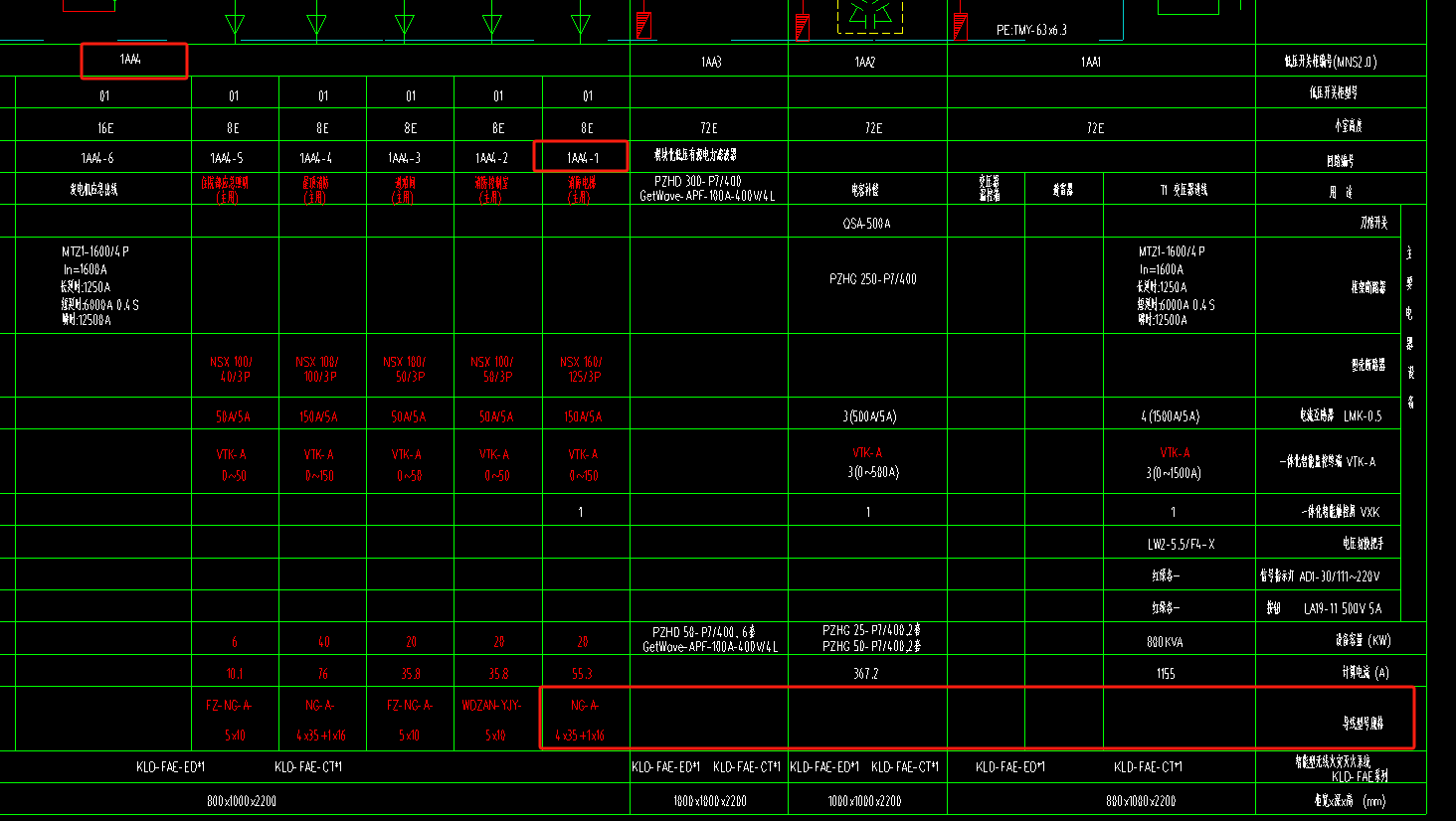Click calculated current value 1155

[1166, 674]
